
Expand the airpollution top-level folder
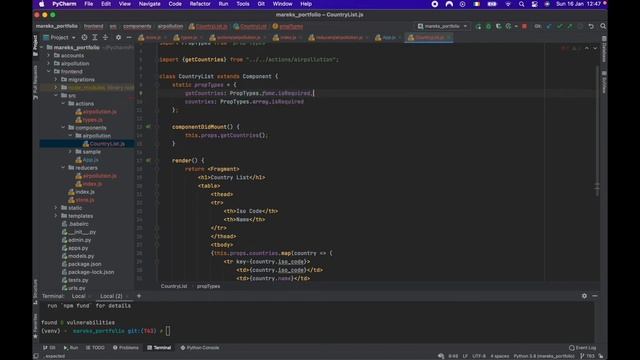49,64
